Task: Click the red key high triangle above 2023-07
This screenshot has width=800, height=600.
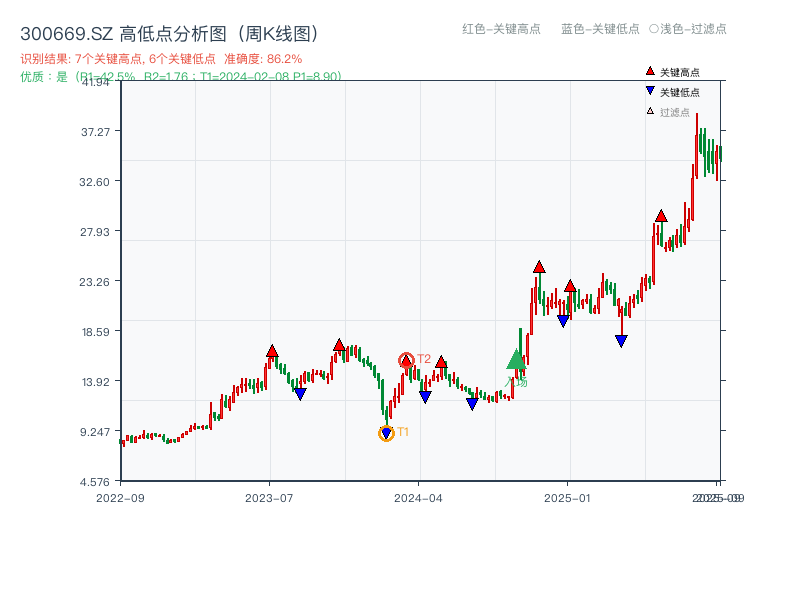Action: (272, 351)
